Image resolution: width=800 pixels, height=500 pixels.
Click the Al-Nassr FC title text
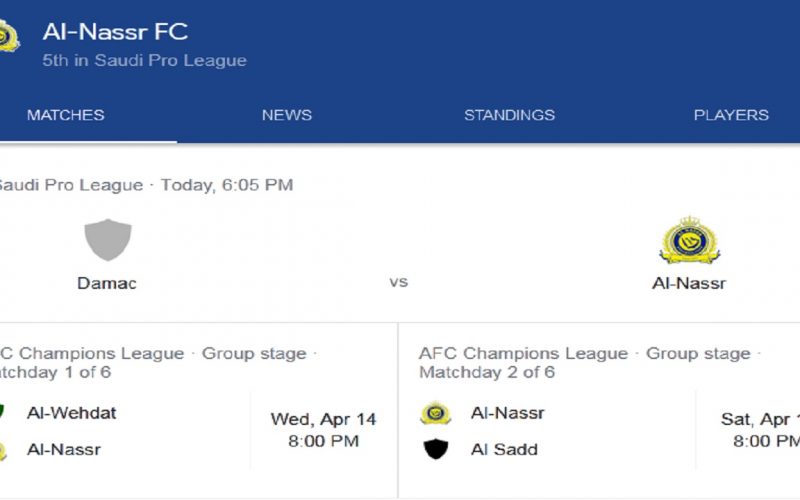[x=115, y=32]
